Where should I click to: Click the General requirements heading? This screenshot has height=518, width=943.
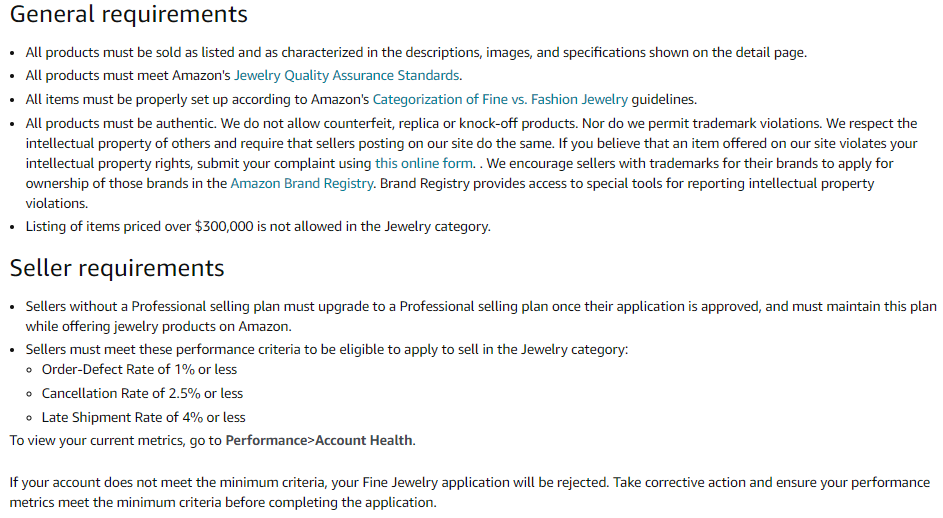[x=128, y=14]
